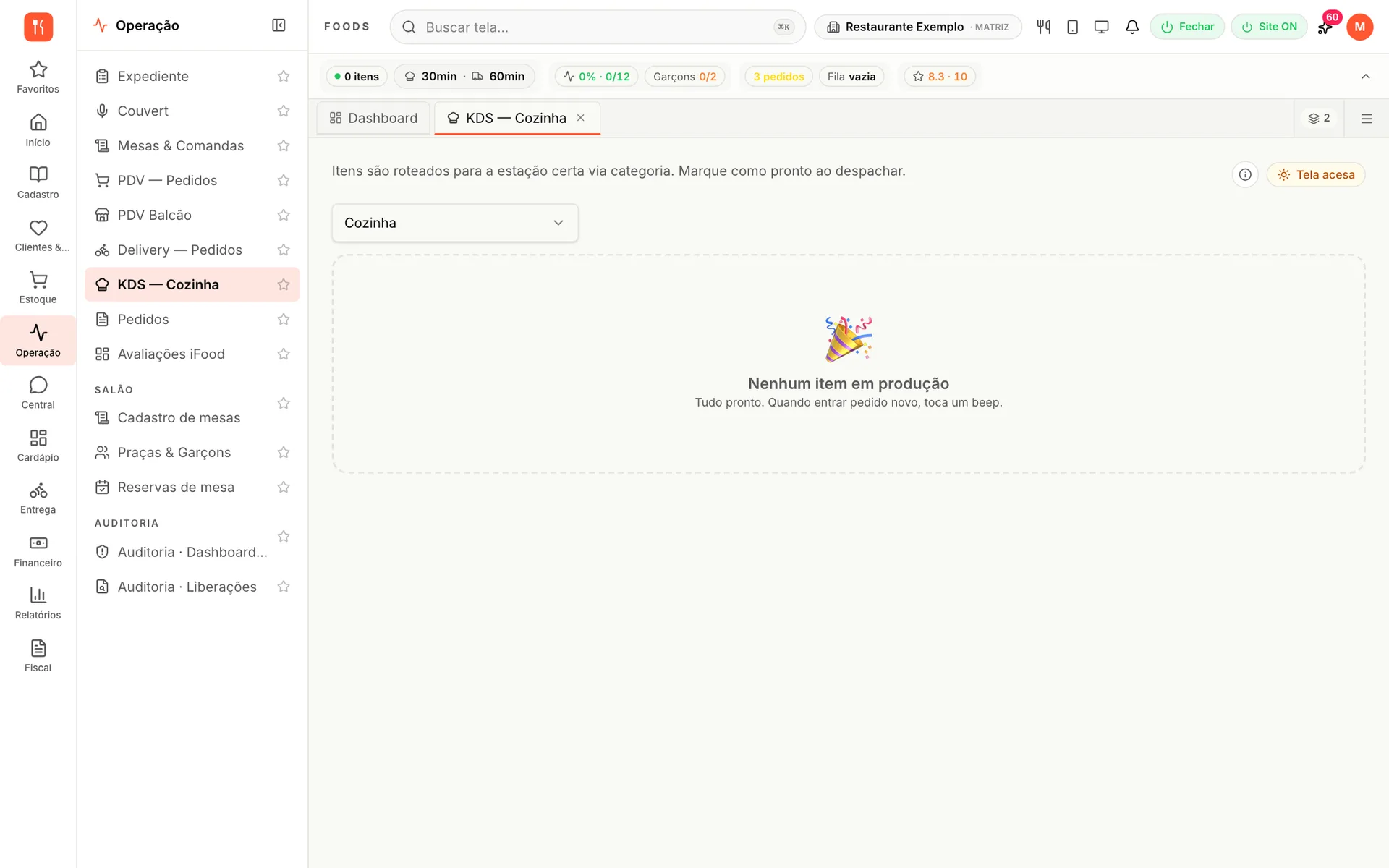Click the 0 itens status chip

[357, 76]
